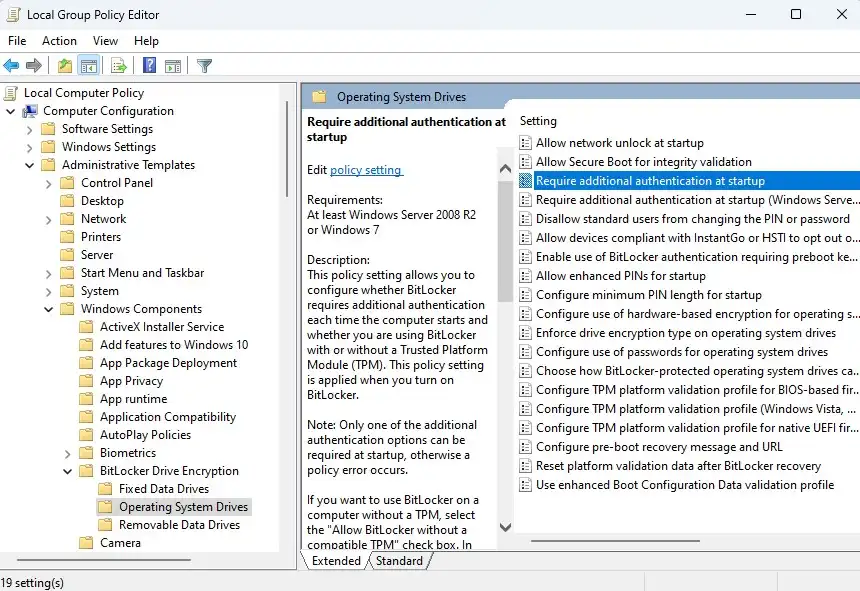
Task: Switch to the Standard tab
Action: tap(399, 561)
